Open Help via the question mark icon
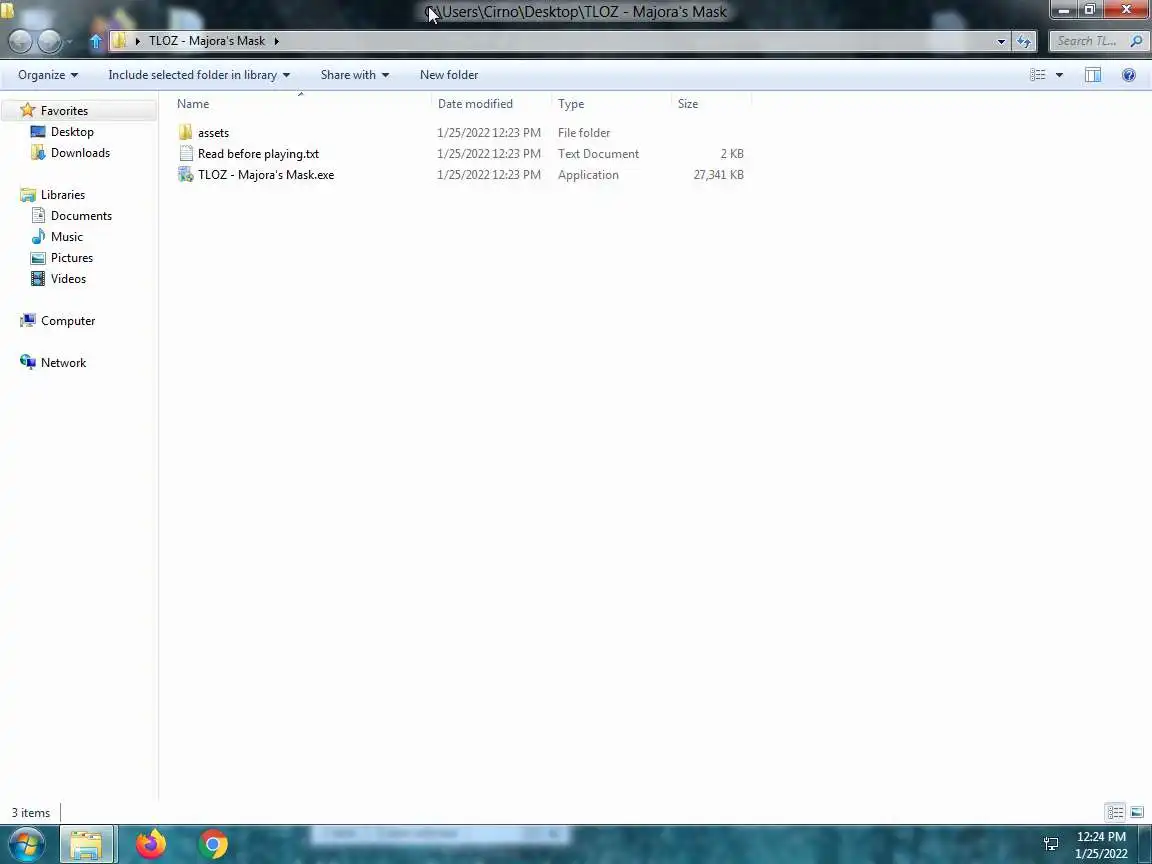1152x864 pixels. (1128, 75)
